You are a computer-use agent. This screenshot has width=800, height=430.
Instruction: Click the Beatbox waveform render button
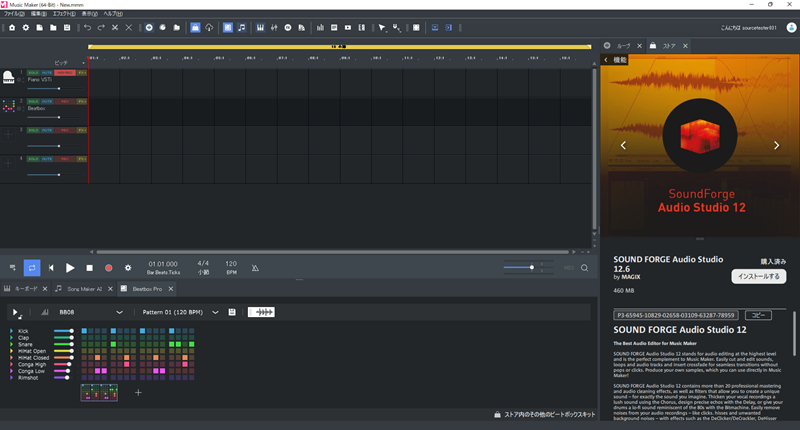[261, 312]
